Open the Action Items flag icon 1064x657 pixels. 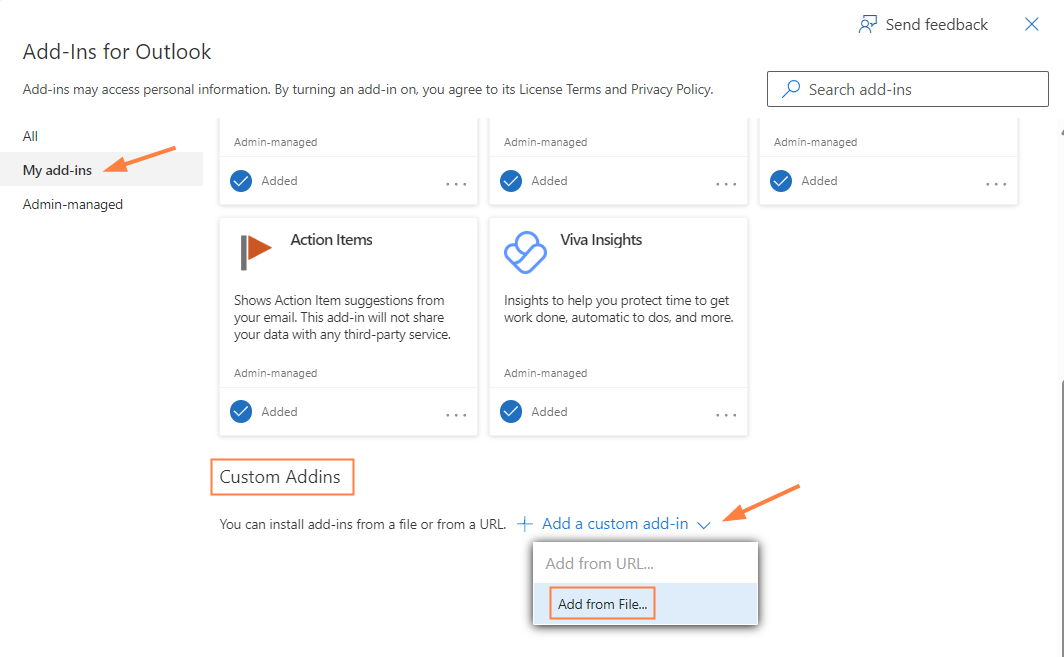(256, 252)
